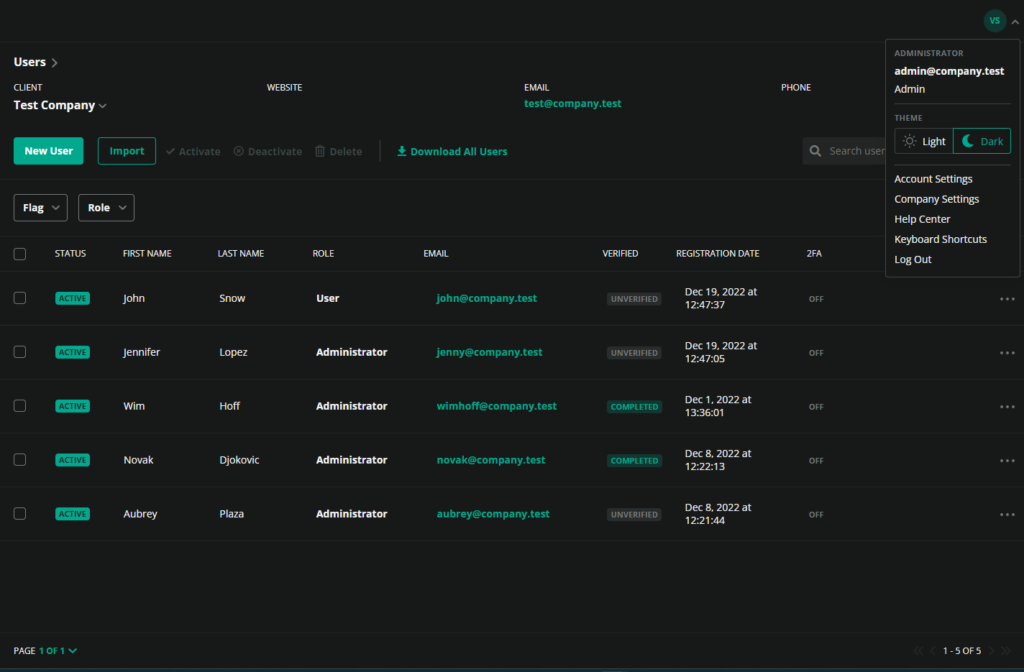This screenshot has height=672, width=1024.
Task: Go to the previous page arrow
Action: coord(933,650)
